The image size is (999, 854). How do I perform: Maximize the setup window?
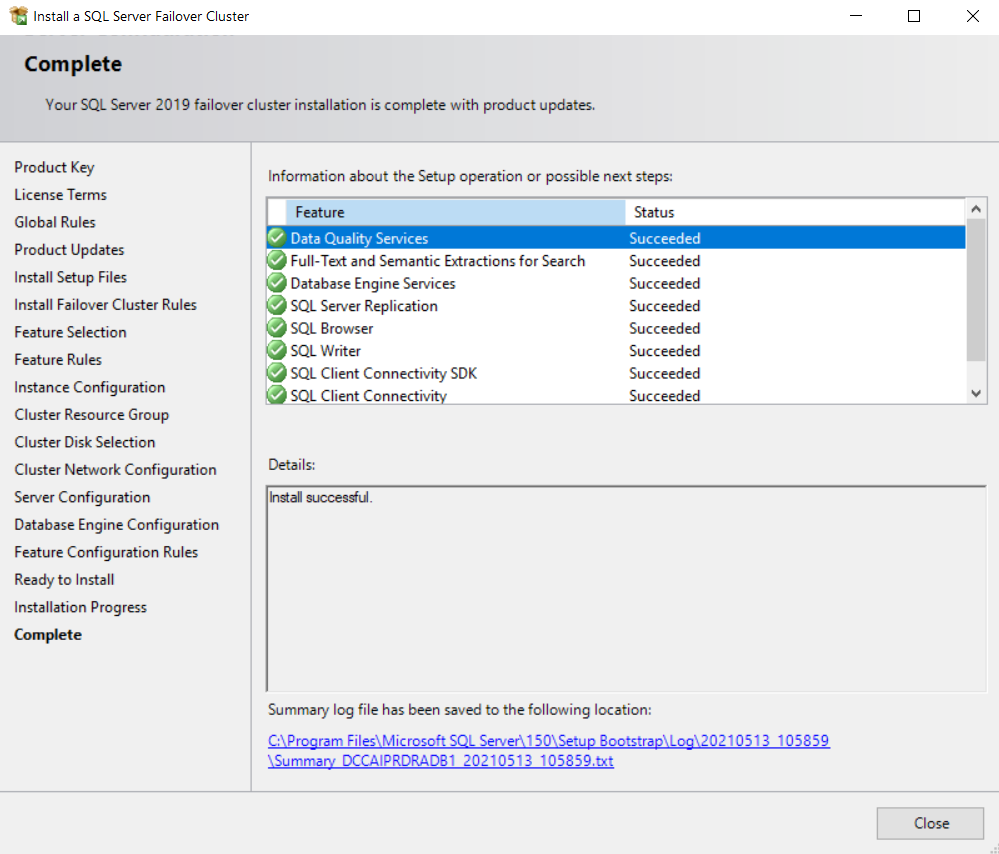coord(914,15)
